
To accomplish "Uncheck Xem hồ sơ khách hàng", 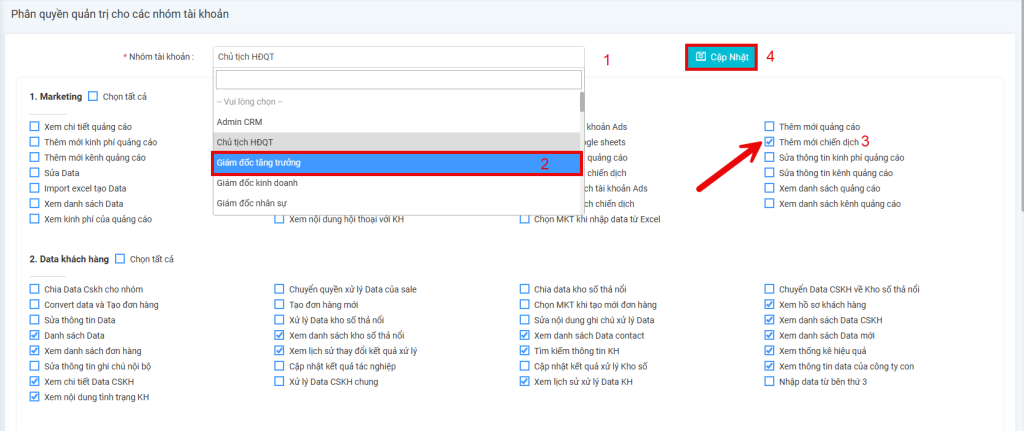I will (x=769, y=304).
